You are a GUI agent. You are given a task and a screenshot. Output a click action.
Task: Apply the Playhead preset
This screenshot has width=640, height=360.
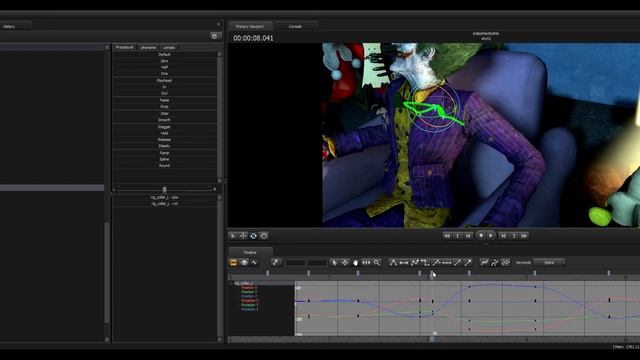click(x=164, y=80)
